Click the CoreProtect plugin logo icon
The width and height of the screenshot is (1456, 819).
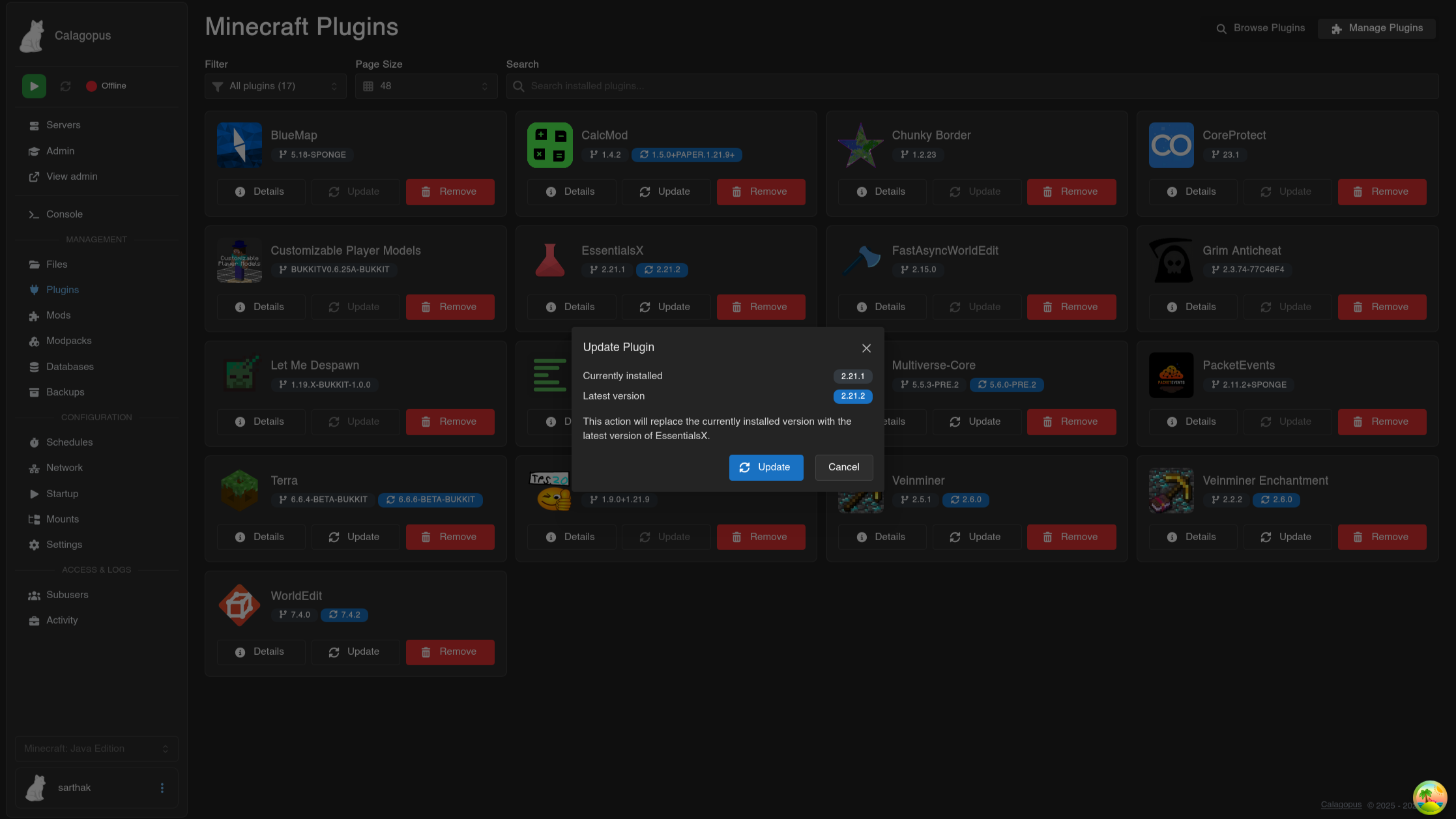click(x=1171, y=145)
